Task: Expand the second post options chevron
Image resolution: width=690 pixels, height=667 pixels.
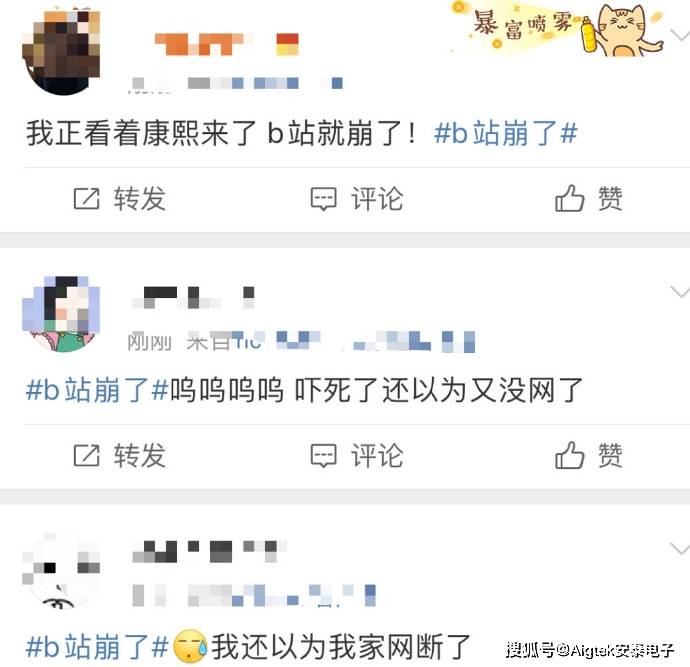Action: tap(679, 291)
